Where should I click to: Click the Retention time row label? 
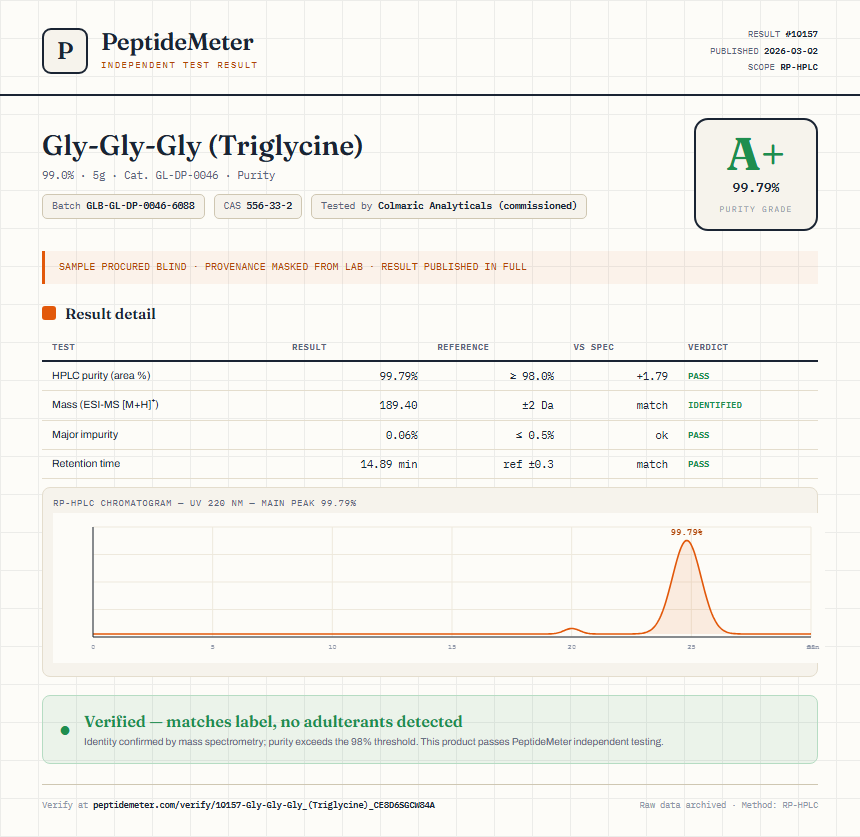click(86, 463)
